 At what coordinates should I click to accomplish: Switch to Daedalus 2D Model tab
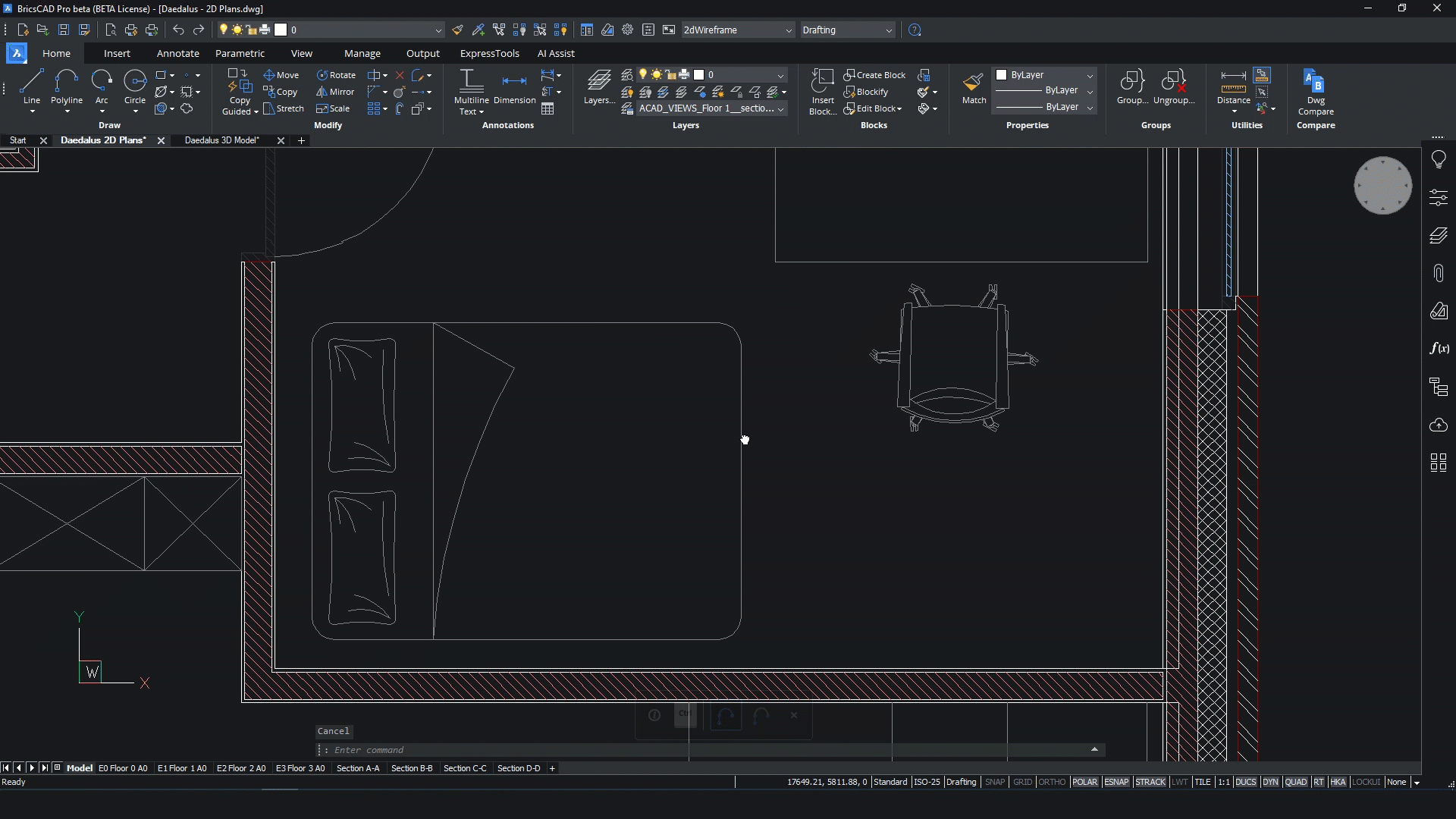220,140
